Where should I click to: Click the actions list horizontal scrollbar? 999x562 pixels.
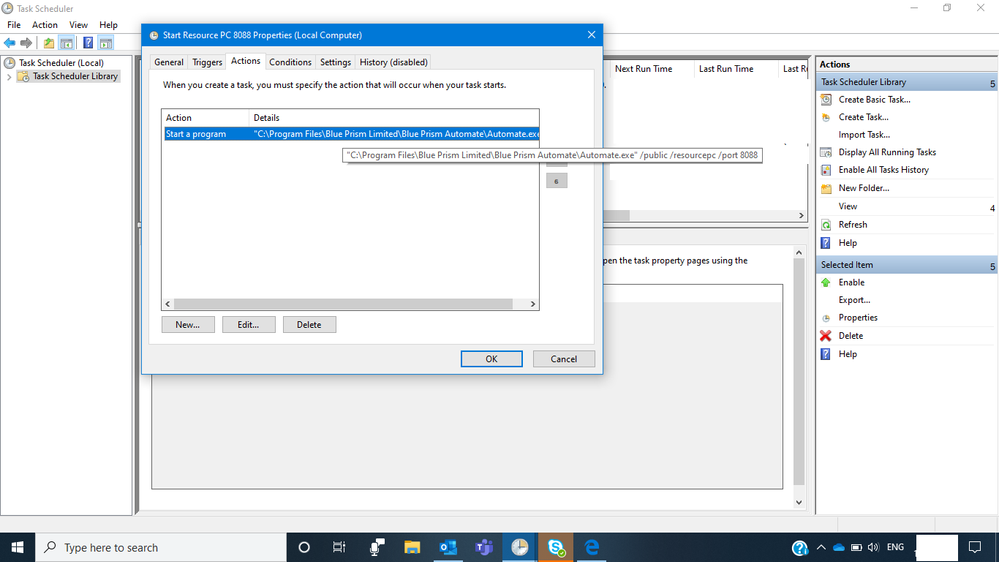coord(343,304)
